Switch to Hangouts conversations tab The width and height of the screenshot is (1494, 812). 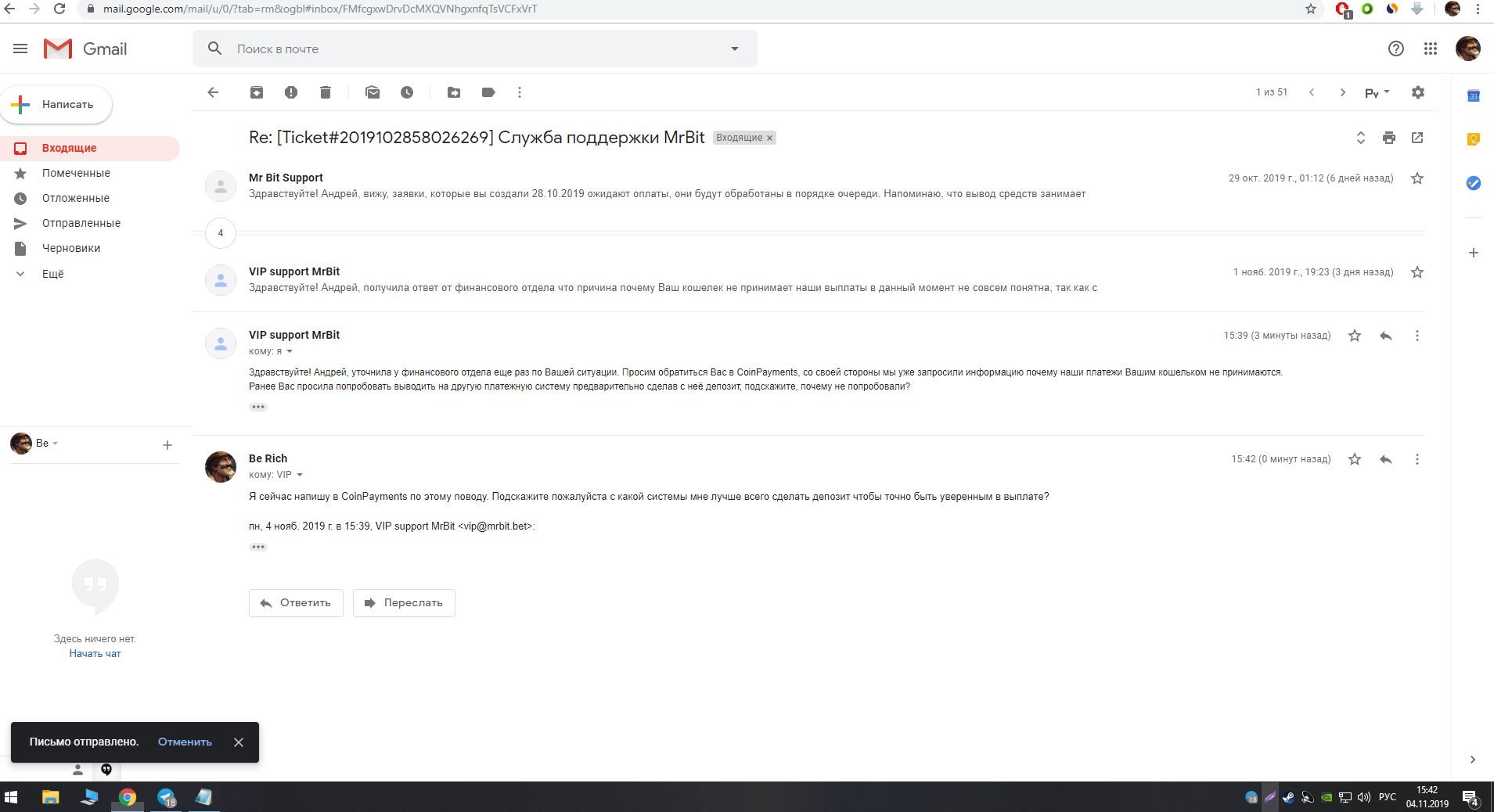tap(106, 770)
